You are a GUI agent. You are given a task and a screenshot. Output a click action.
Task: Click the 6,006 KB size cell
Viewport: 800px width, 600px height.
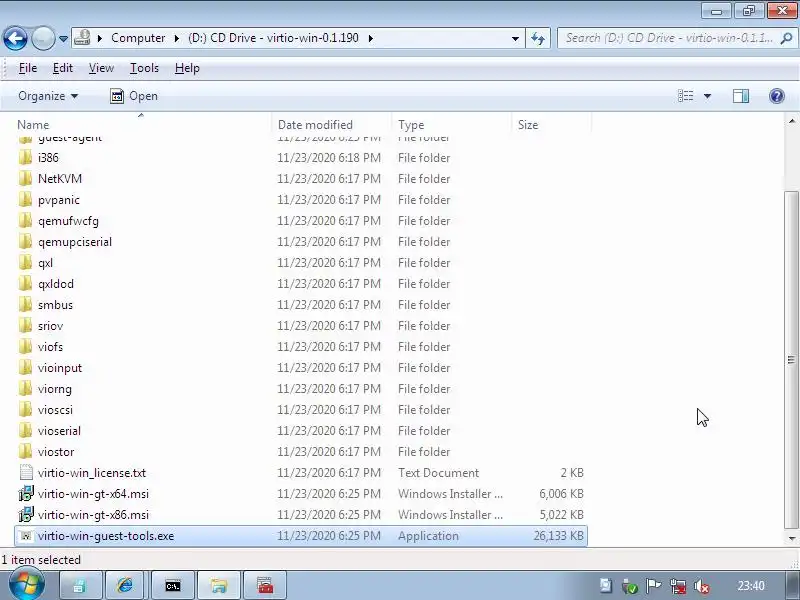pos(561,493)
